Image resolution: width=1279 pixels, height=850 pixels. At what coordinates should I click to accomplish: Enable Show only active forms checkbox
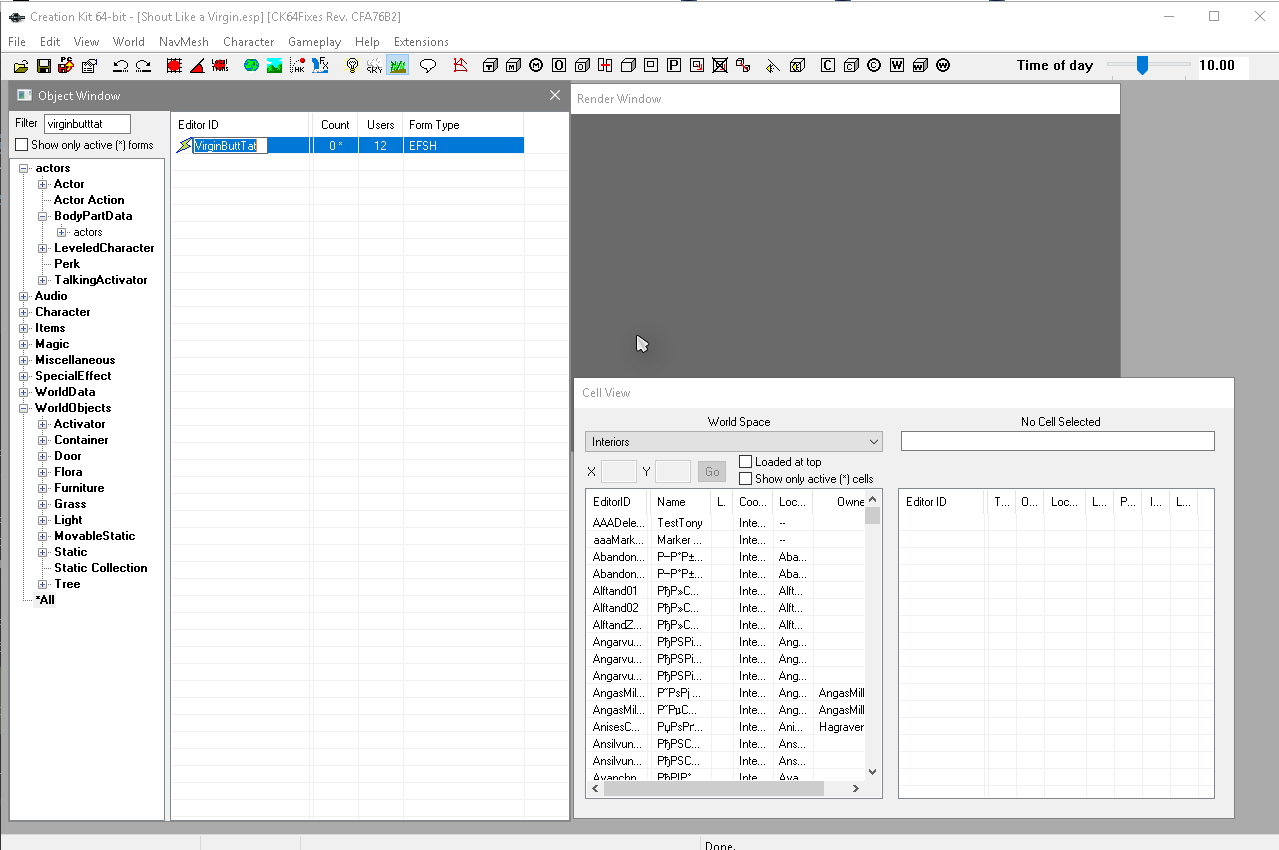[22, 145]
